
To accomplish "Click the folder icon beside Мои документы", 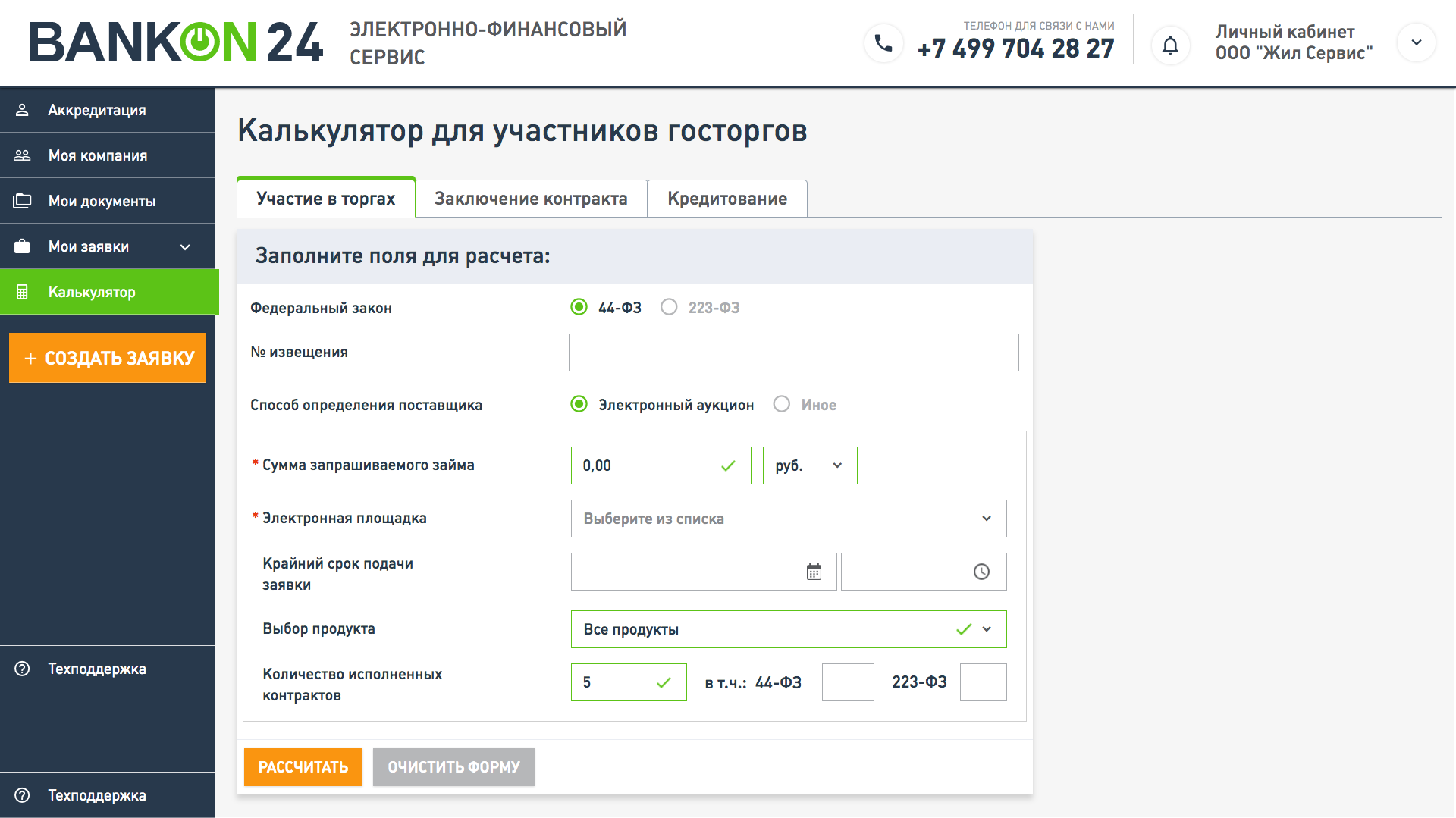I will [22, 201].
